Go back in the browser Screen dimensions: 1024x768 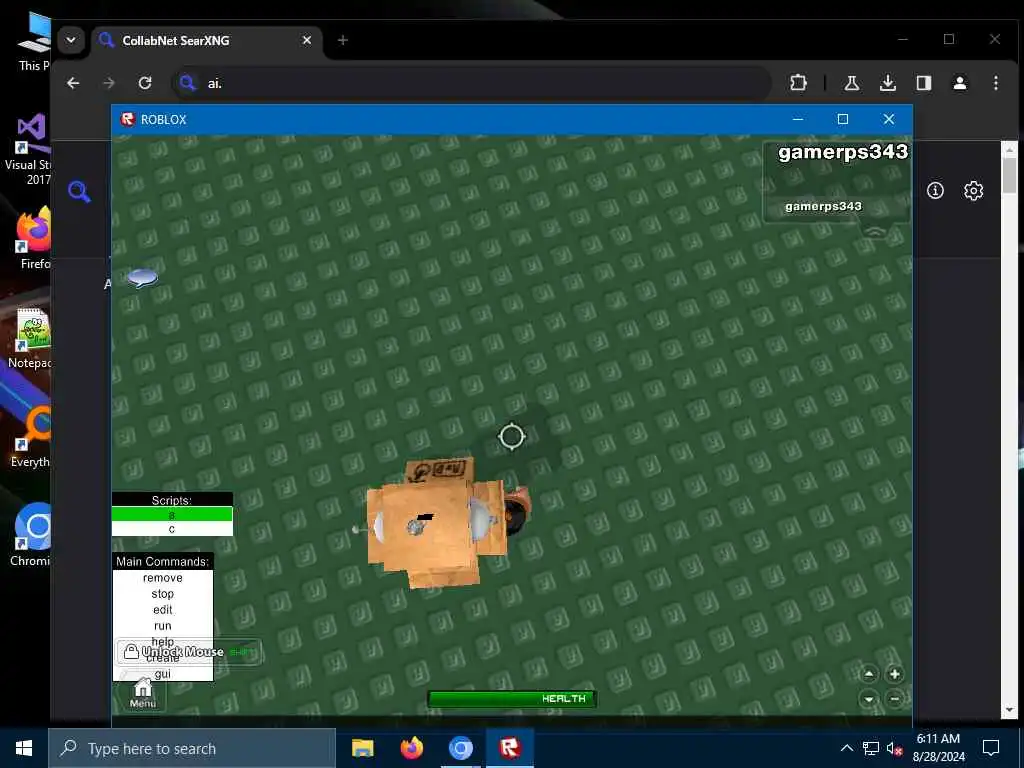pos(73,83)
